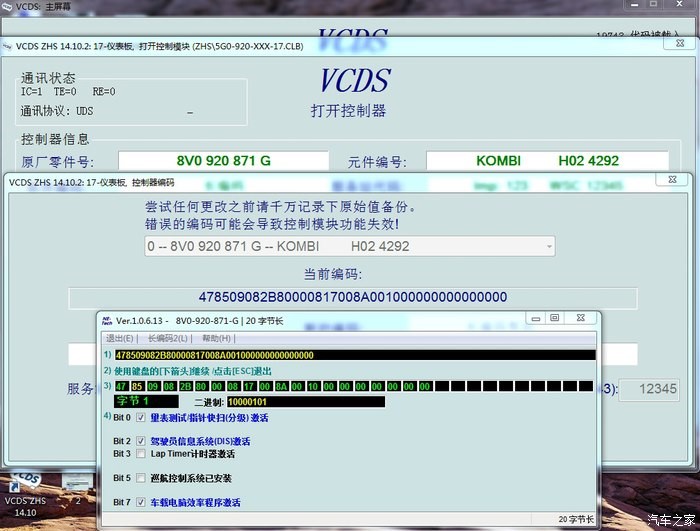Select byte 10 cell
This screenshot has width=700, height=531.
coord(313,386)
